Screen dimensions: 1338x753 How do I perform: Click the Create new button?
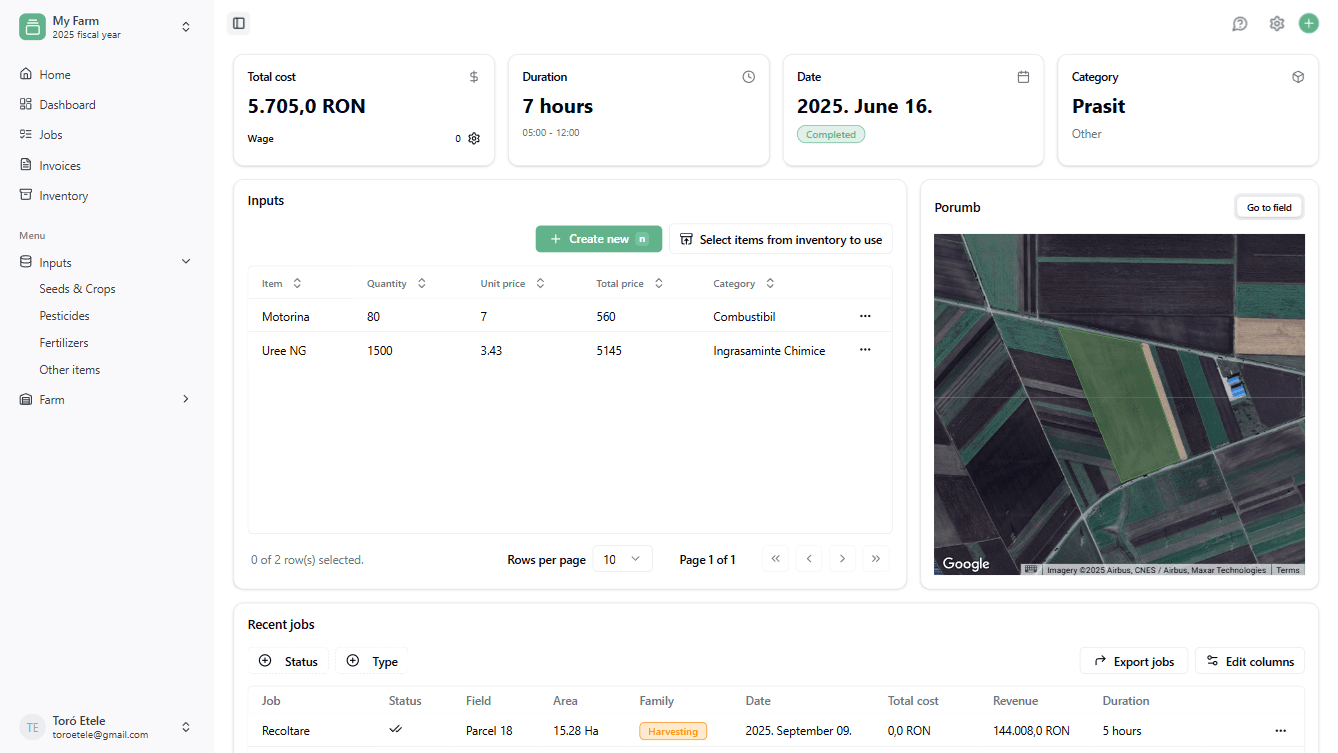point(598,239)
